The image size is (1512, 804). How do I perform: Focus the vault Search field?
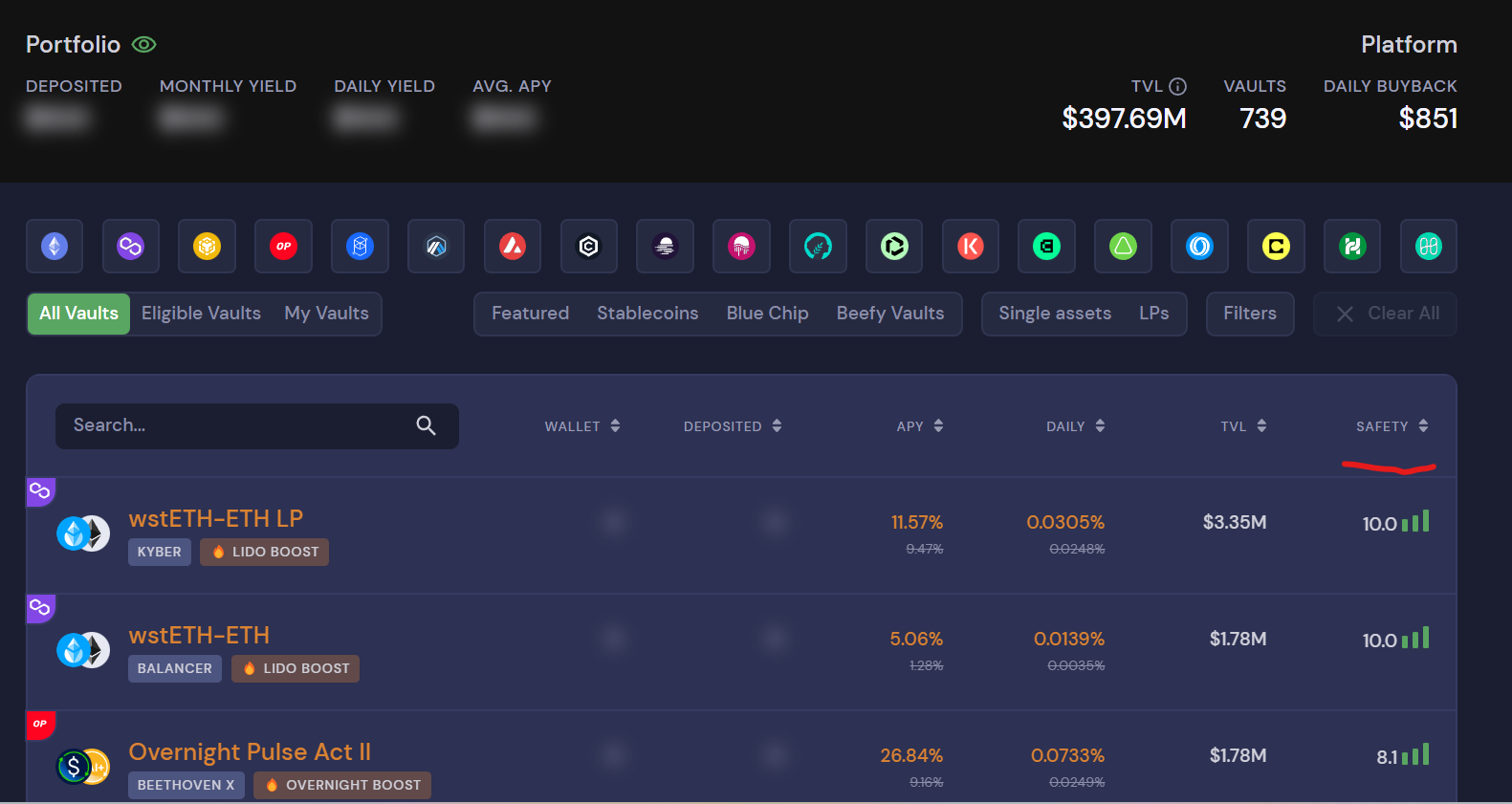(x=257, y=426)
